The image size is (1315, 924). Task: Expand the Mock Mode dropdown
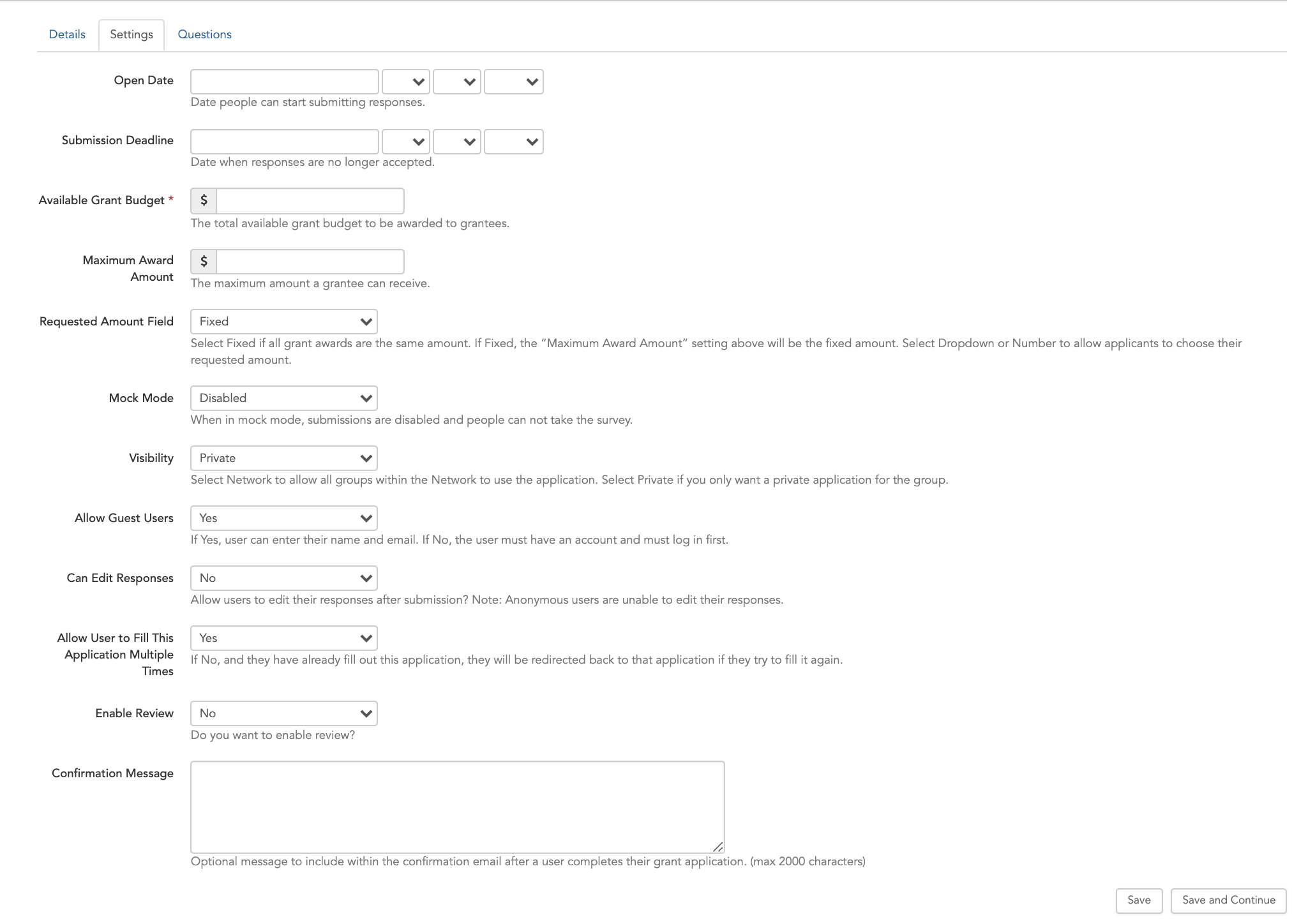tap(284, 398)
